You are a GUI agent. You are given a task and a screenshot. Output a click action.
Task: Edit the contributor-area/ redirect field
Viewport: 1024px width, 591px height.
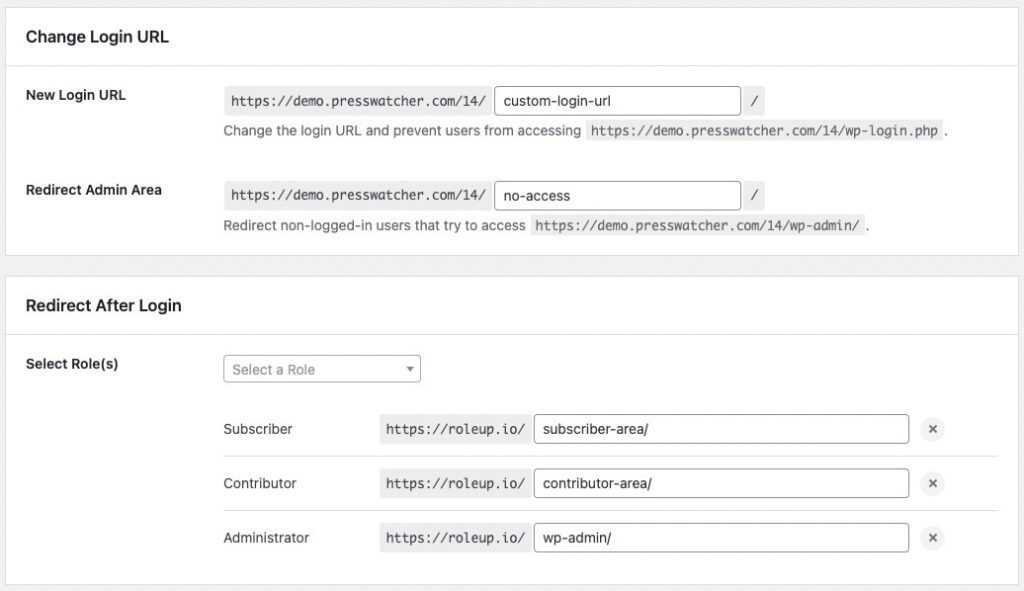721,483
